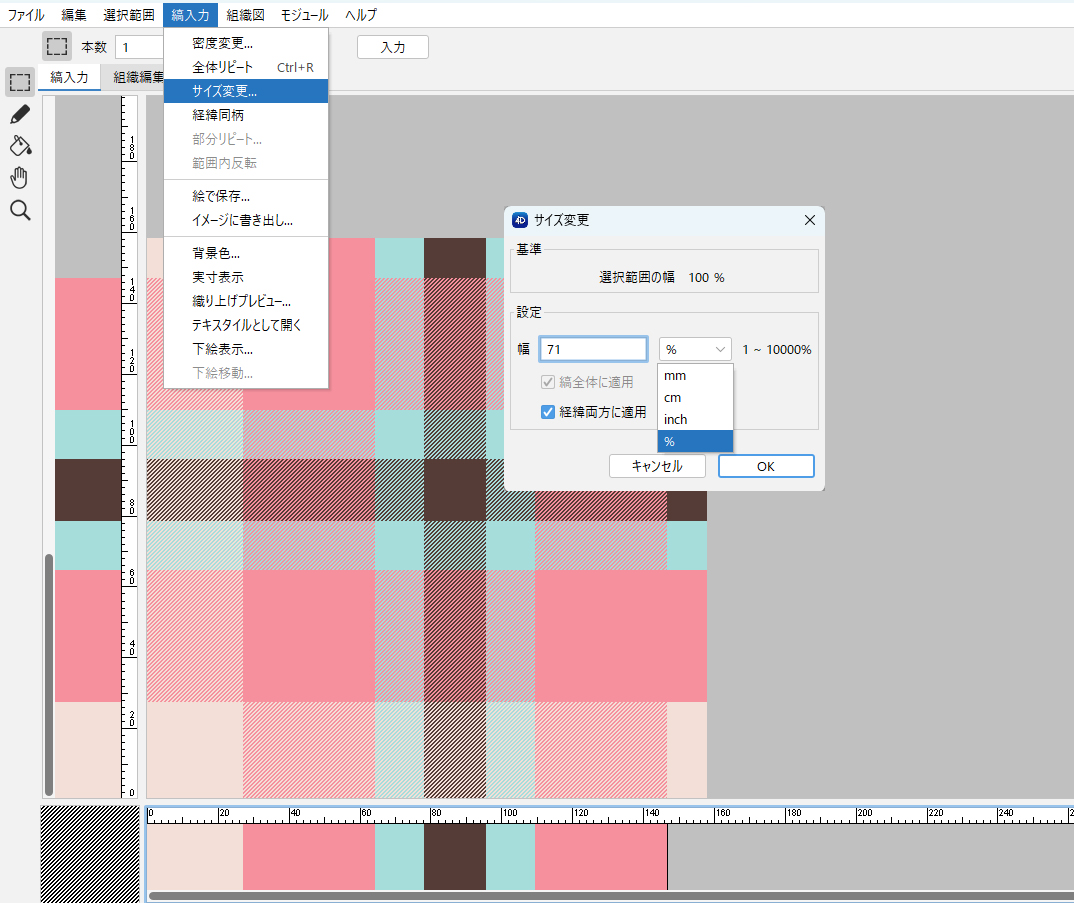Select 実寸表示 menu entry
1074x903 pixels.
coord(246,277)
